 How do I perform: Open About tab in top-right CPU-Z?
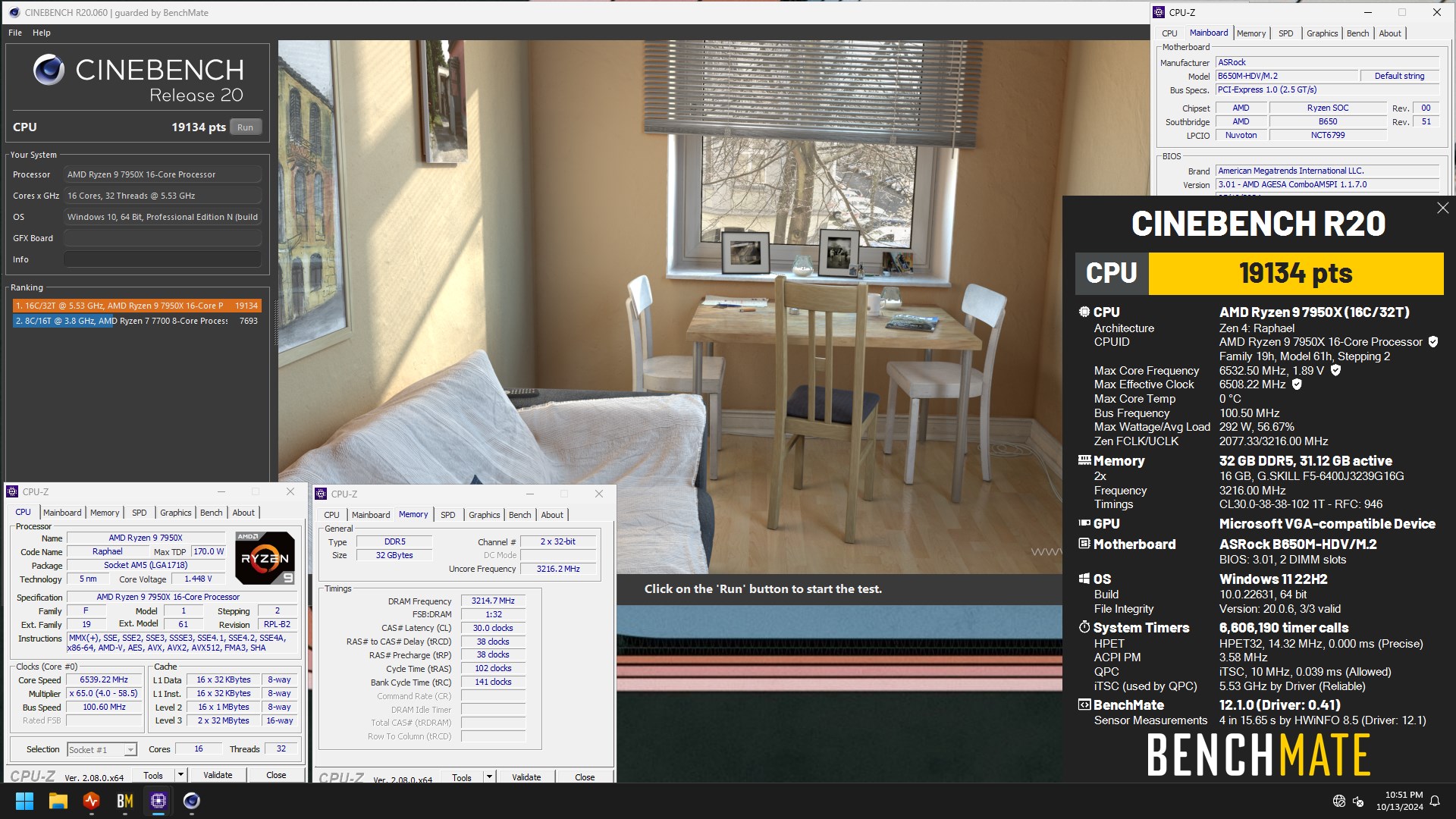pos(1390,33)
